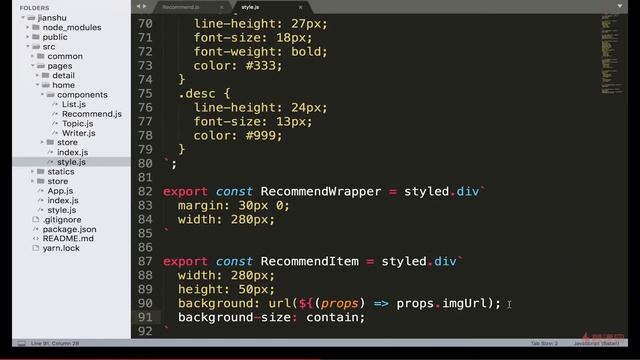
Task: Open the .gitignore file
Action: coord(62,220)
